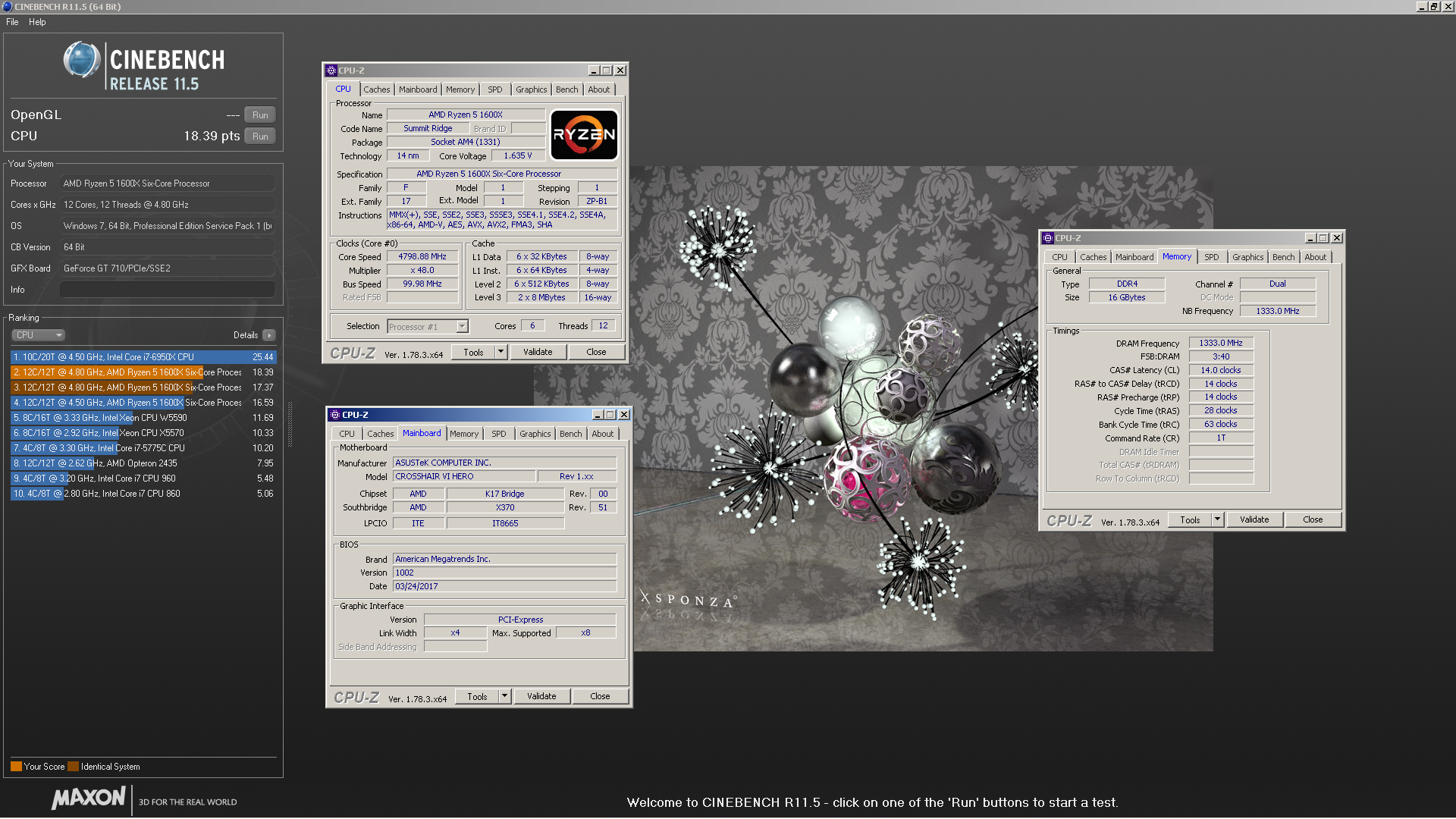The width and height of the screenshot is (1456, 819).
Task: Open About tab in top CPU-Z window
Action: [599, 89]
